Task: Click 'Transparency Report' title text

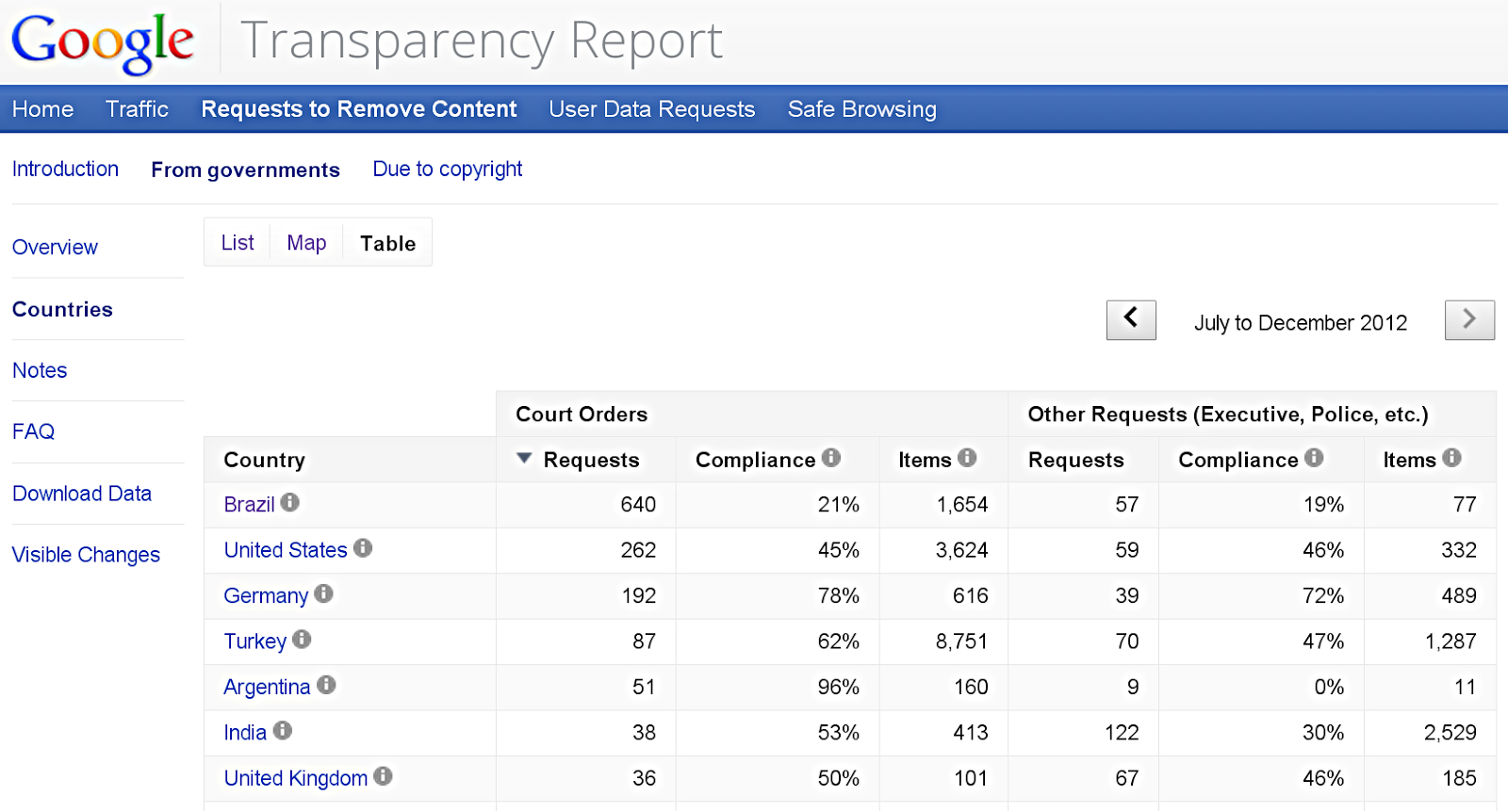Action: [482, 41]
